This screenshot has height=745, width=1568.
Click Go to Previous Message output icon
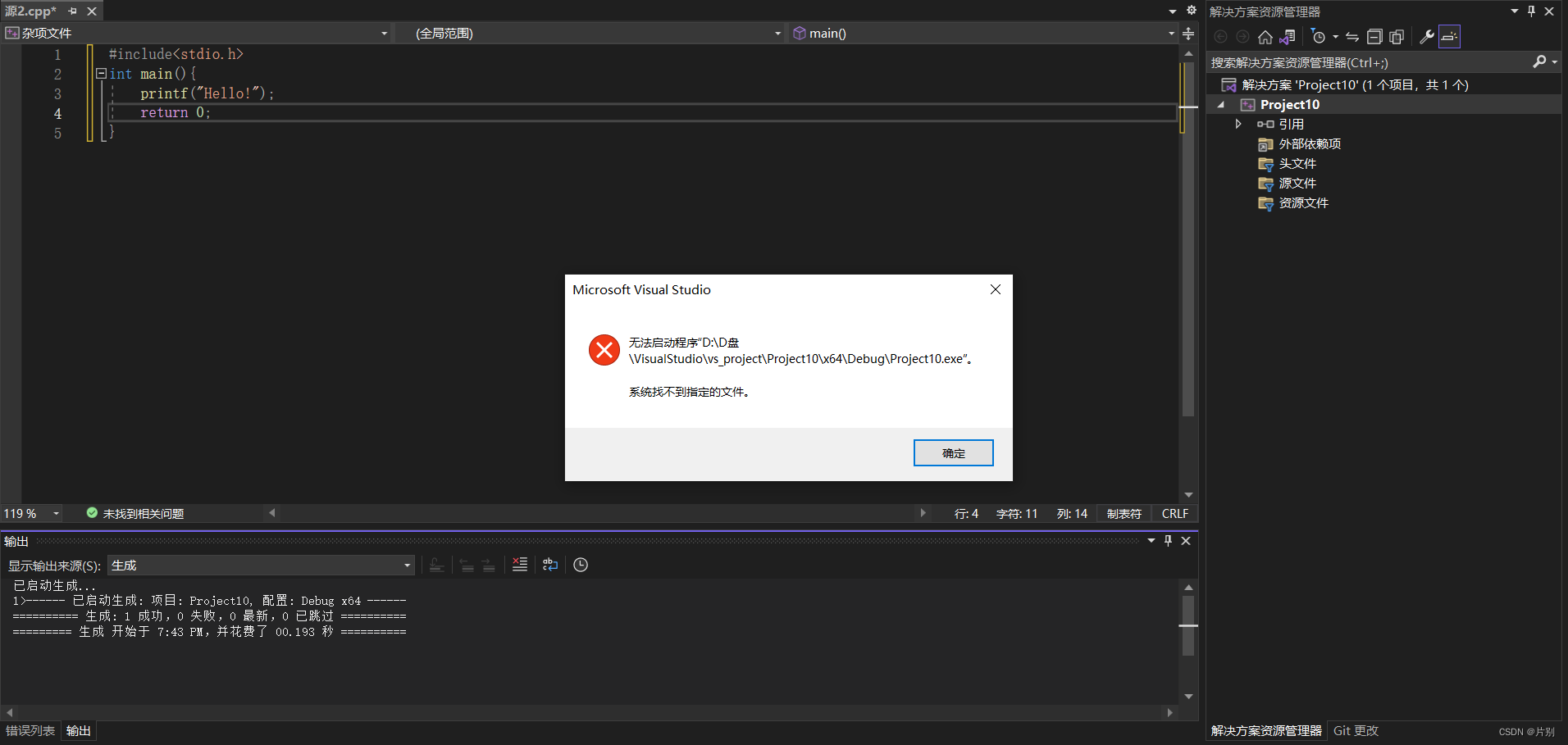click(467, 565)
